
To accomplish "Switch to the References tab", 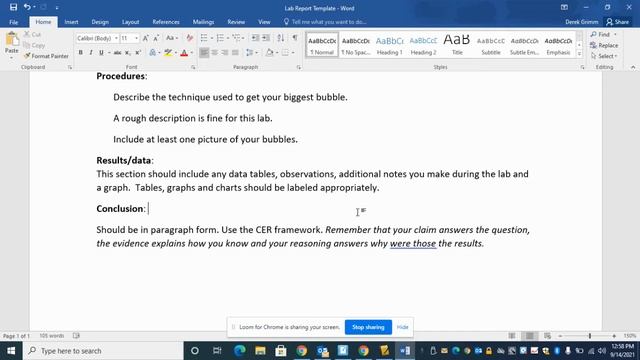I will pyautogui.click(x=166, y=22).
